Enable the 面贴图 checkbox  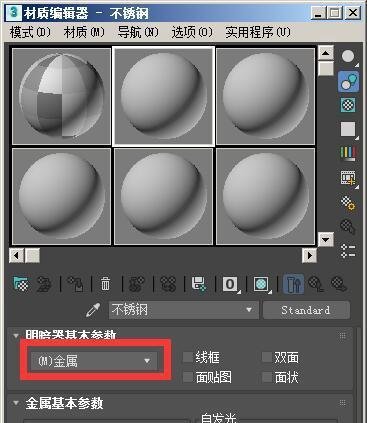coord(188,377)
